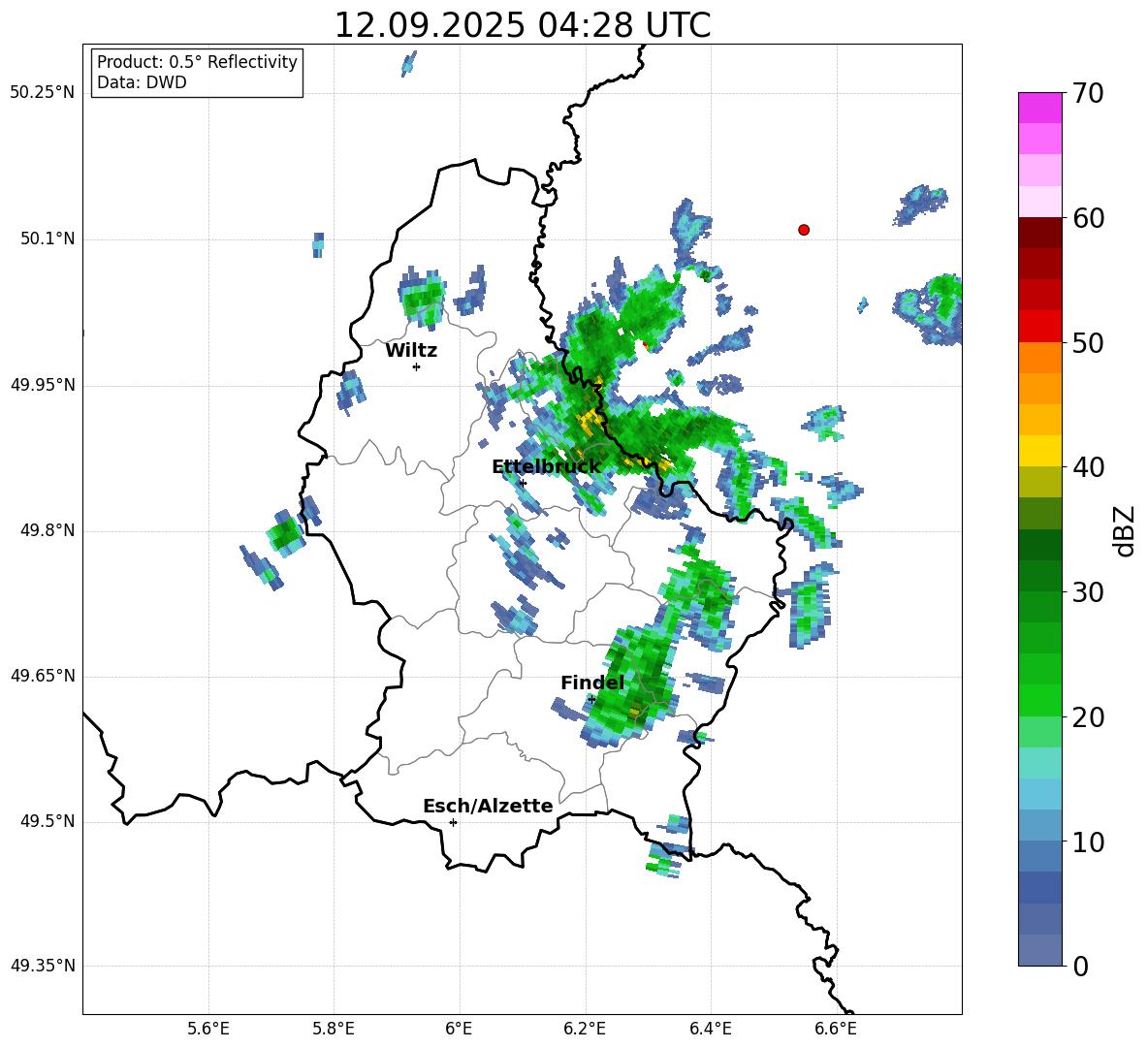Click the 60 tick label on colorbar
The width and height of the screenshot is (1148, 1048).
tap(1088, 218)
